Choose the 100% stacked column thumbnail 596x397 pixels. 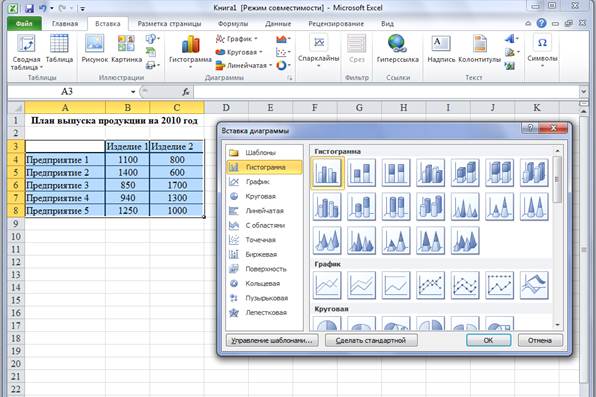[x=396, y=173]
